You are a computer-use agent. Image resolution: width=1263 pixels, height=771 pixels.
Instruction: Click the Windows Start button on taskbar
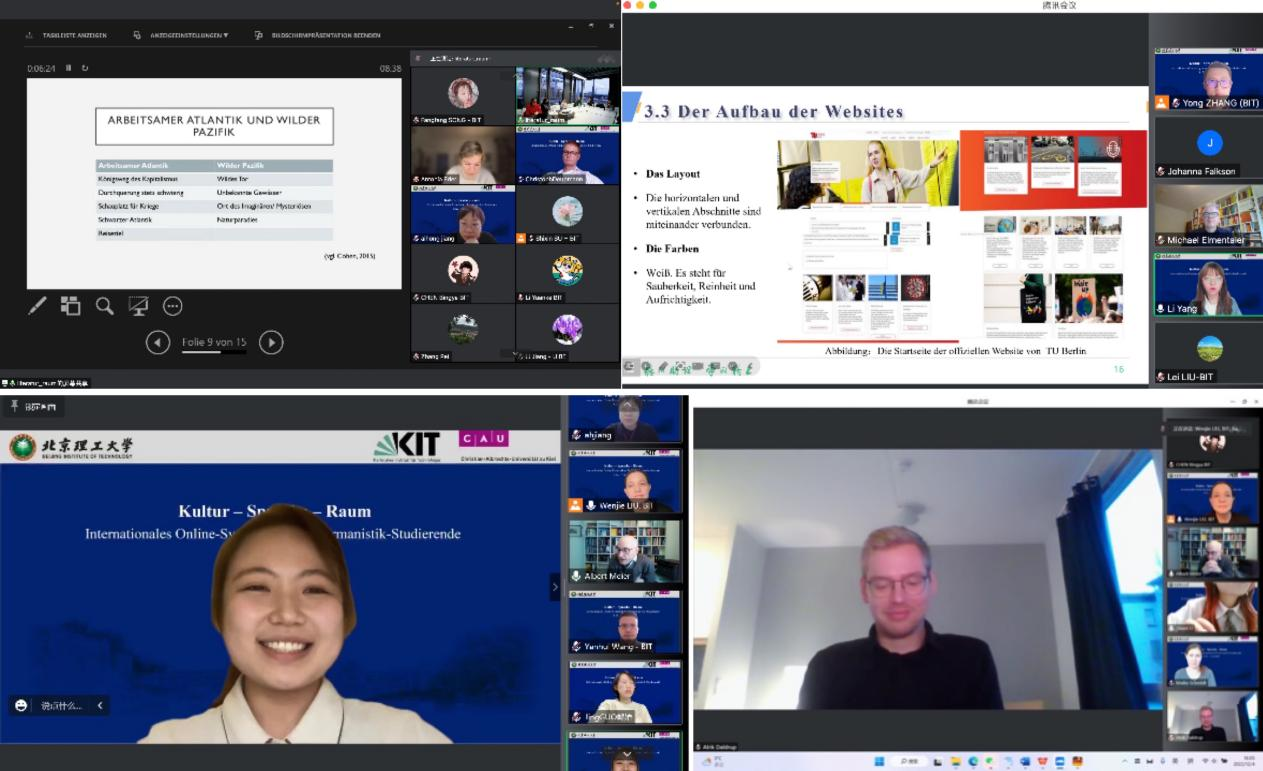point(877,762)
